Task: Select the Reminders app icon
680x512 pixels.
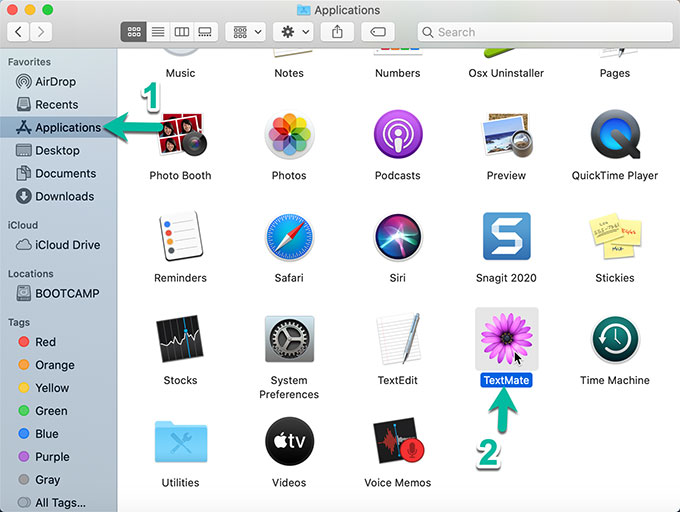Action: [x=181, y=236]
